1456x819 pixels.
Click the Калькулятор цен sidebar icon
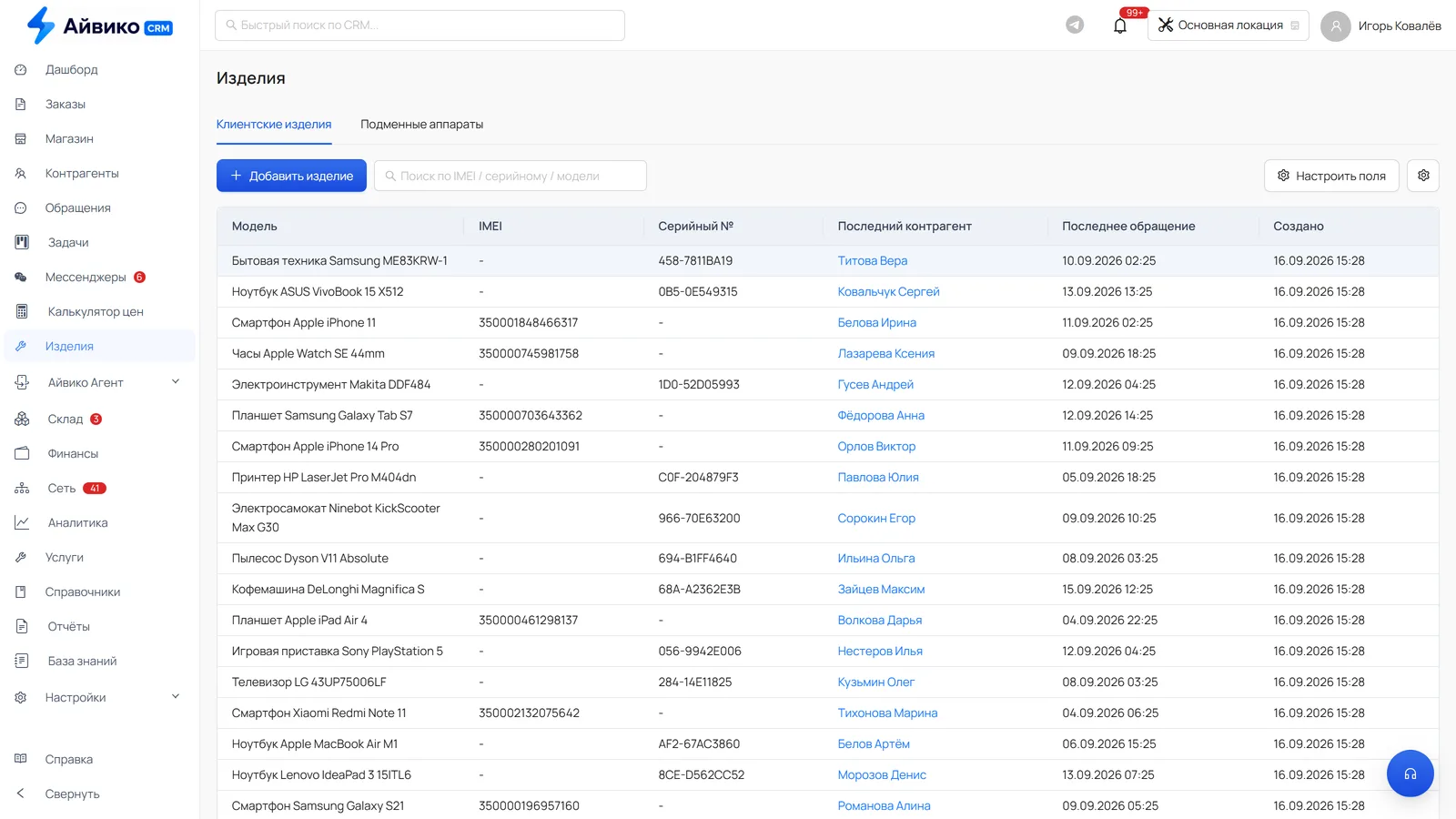tap(22, 311)
